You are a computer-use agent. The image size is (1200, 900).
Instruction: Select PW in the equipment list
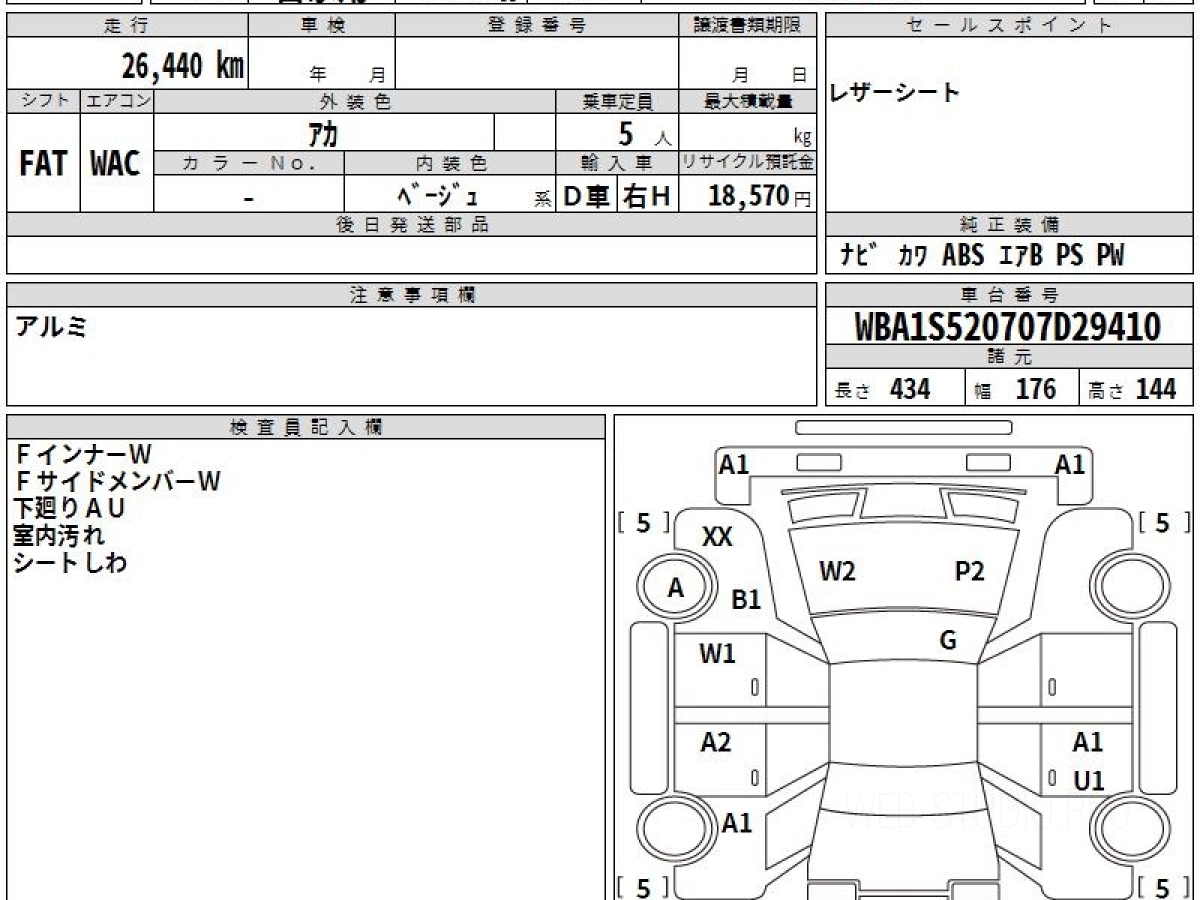pos(1110,256)
